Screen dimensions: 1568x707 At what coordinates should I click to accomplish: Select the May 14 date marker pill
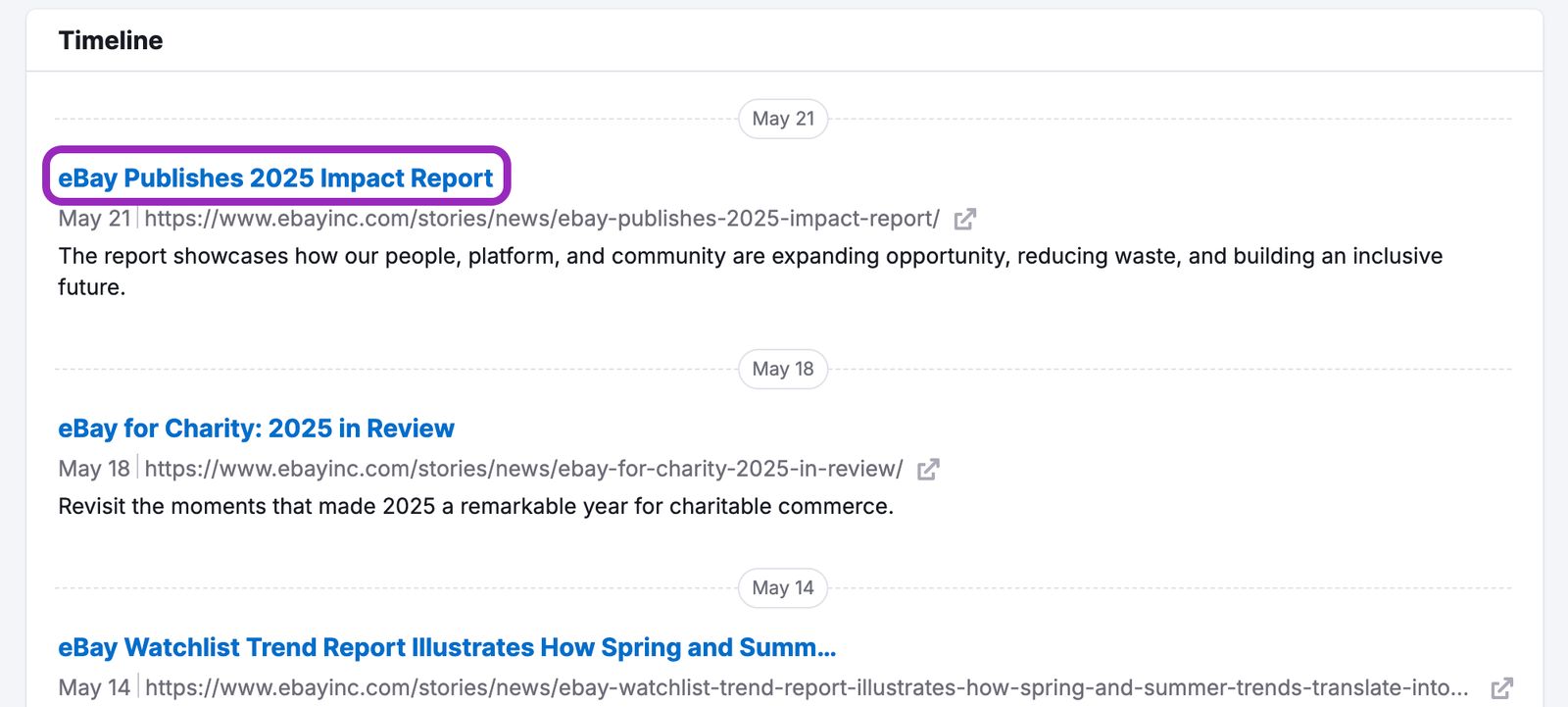[783, 588]
